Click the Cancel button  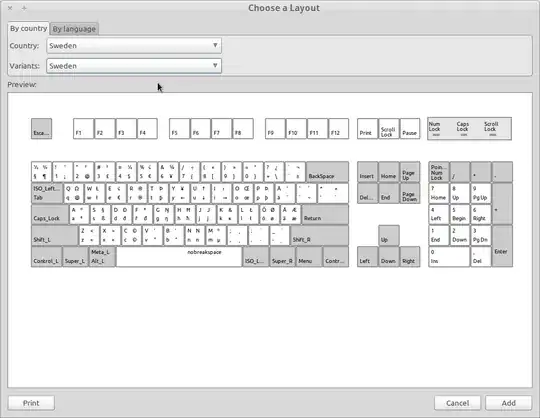457,403
